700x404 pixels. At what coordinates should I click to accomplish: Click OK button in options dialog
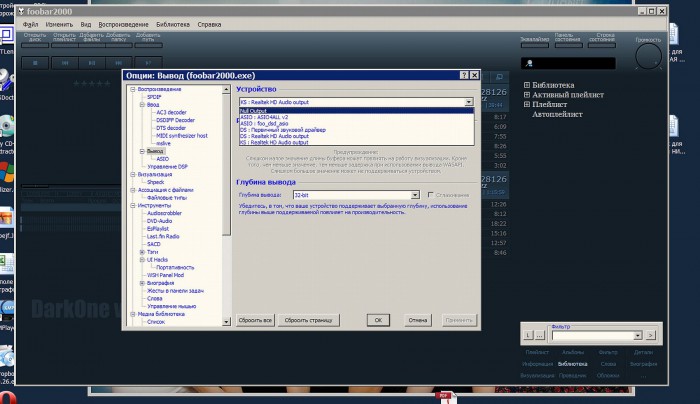pyautogui.click(x=378, y=320)
